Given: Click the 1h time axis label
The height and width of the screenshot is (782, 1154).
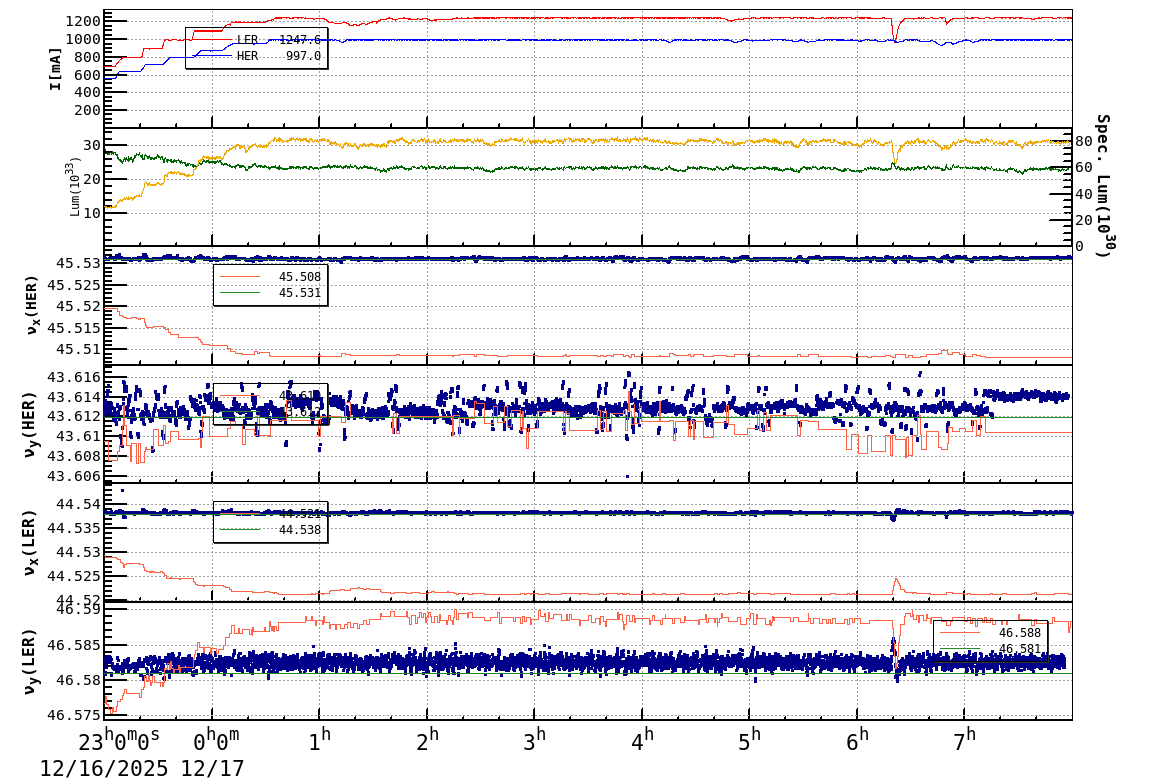Looking at the screenshot, I should 319,740.
